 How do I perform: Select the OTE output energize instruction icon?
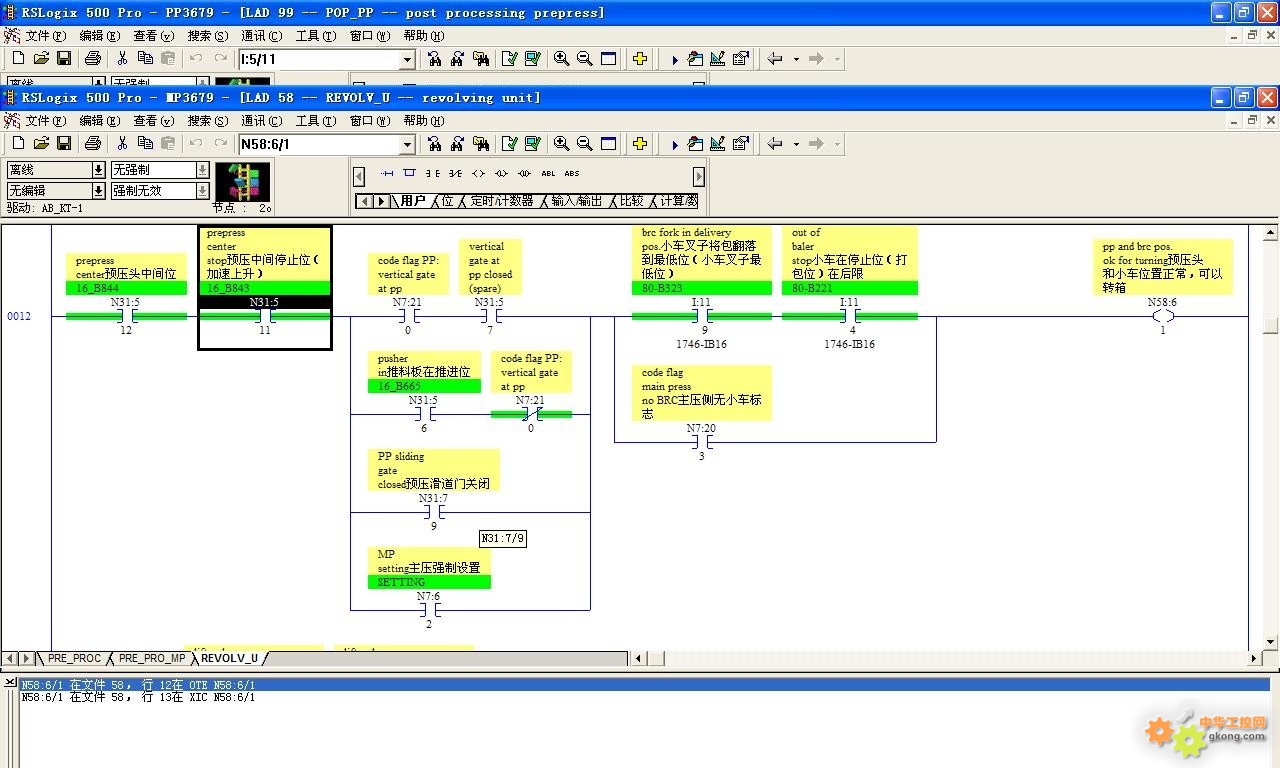(x=478, y=173)
